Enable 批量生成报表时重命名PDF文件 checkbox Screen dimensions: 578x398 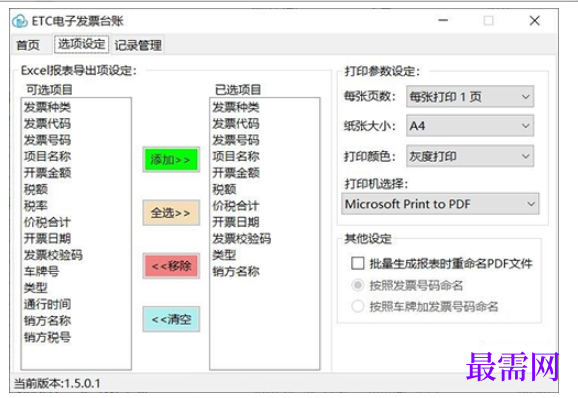(x=358, y=263)
